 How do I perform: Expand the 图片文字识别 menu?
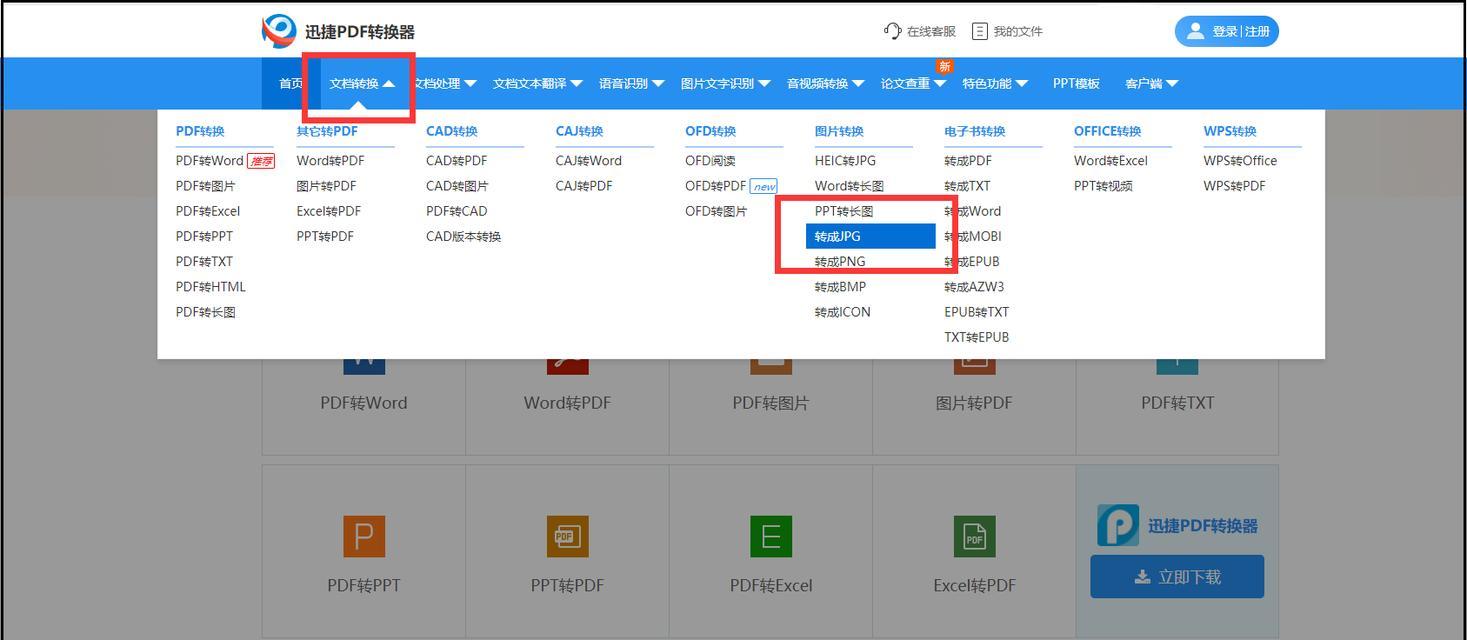(x=726, y=83)
